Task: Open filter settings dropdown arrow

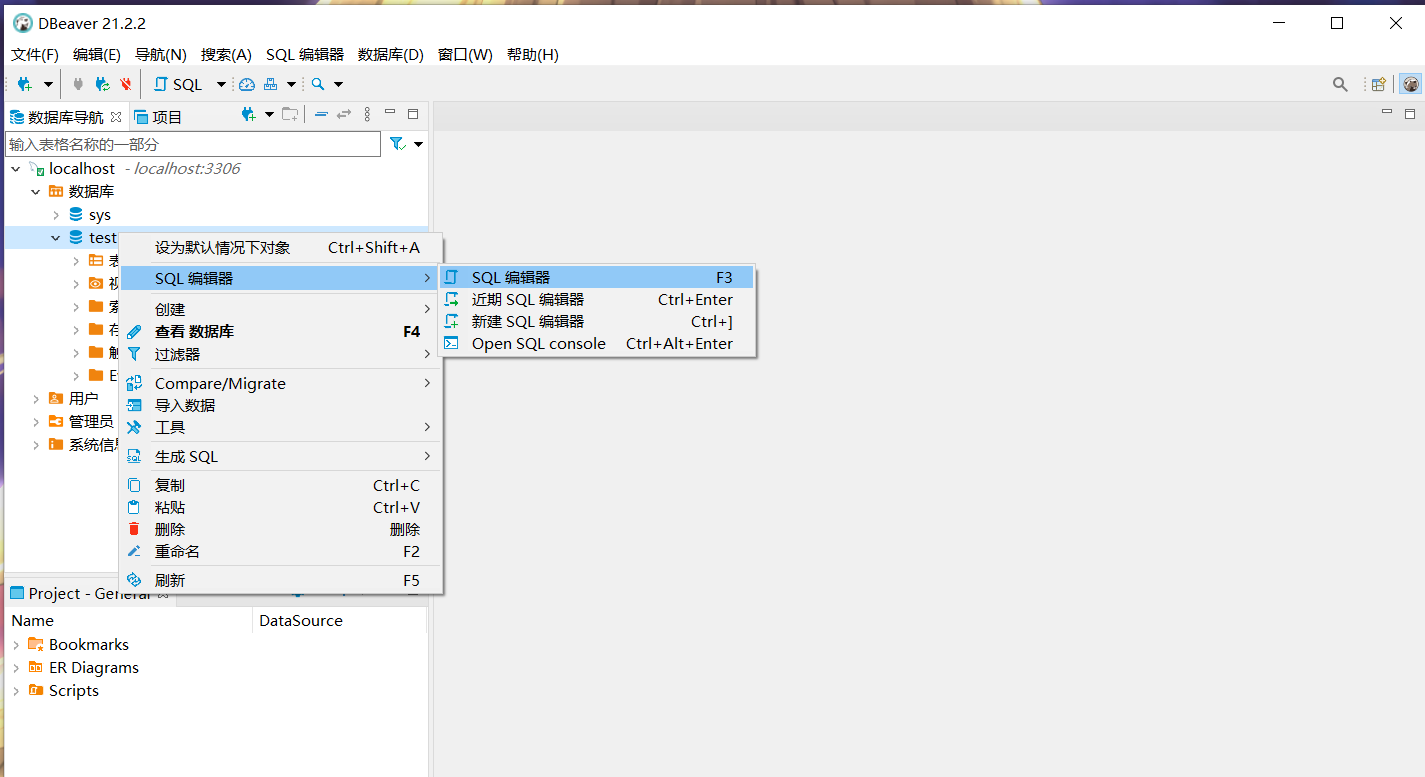Action: (418, 144)
